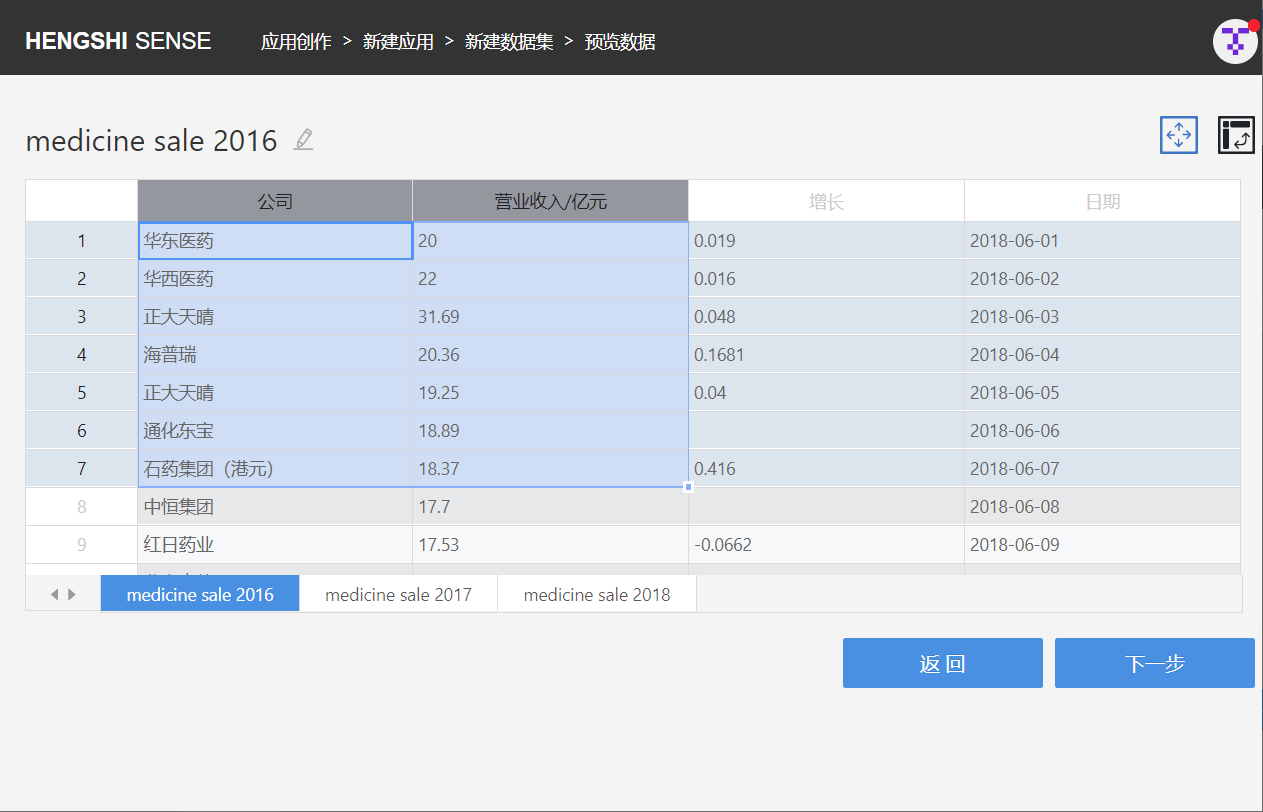Click the growth cell 0.016
Screen dimensions: 1263x812
(826, 279)
